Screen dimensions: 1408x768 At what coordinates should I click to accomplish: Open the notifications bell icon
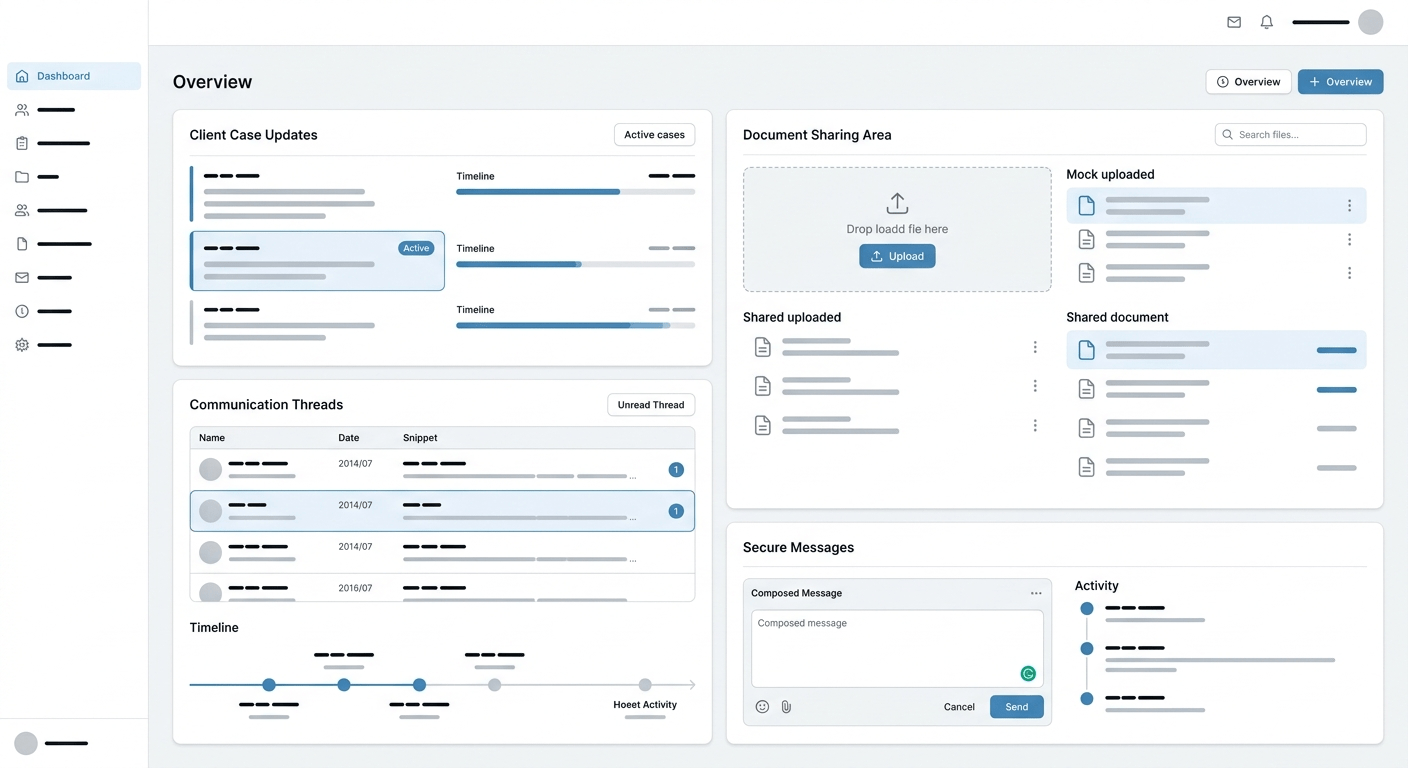pyautogui.click(x=1267, y=22)
